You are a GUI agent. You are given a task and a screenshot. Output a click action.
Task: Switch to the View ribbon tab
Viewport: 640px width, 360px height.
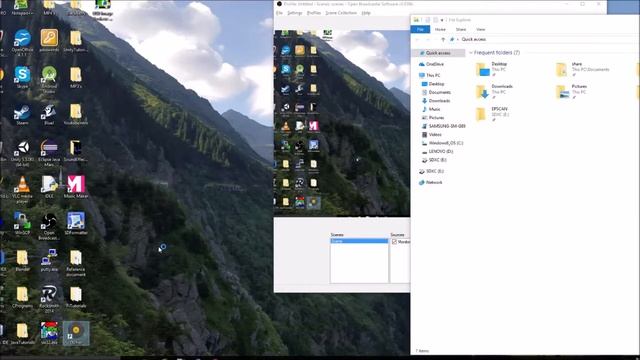481,29
